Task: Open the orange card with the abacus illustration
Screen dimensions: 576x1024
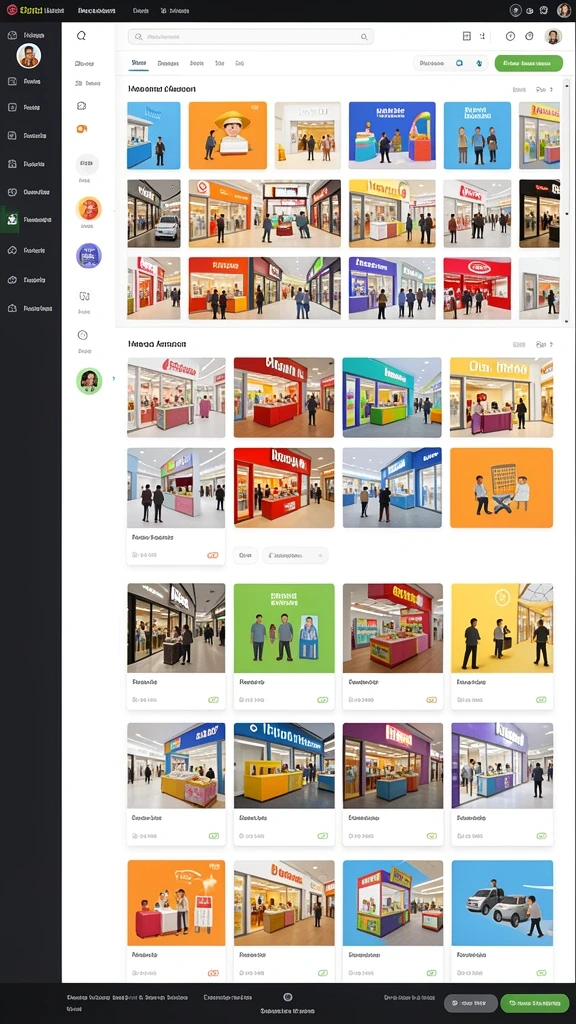Action: click(x=502, y=488)
